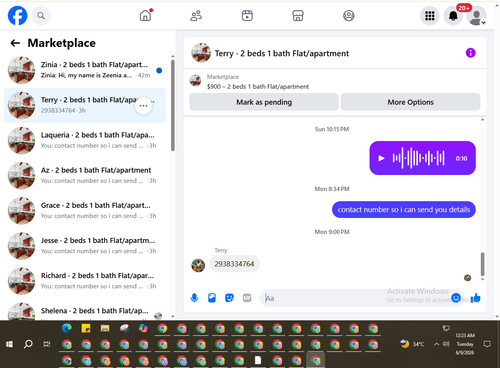Open the account profile avatar menu
This screenshot has width=500, height=368.
476,16
